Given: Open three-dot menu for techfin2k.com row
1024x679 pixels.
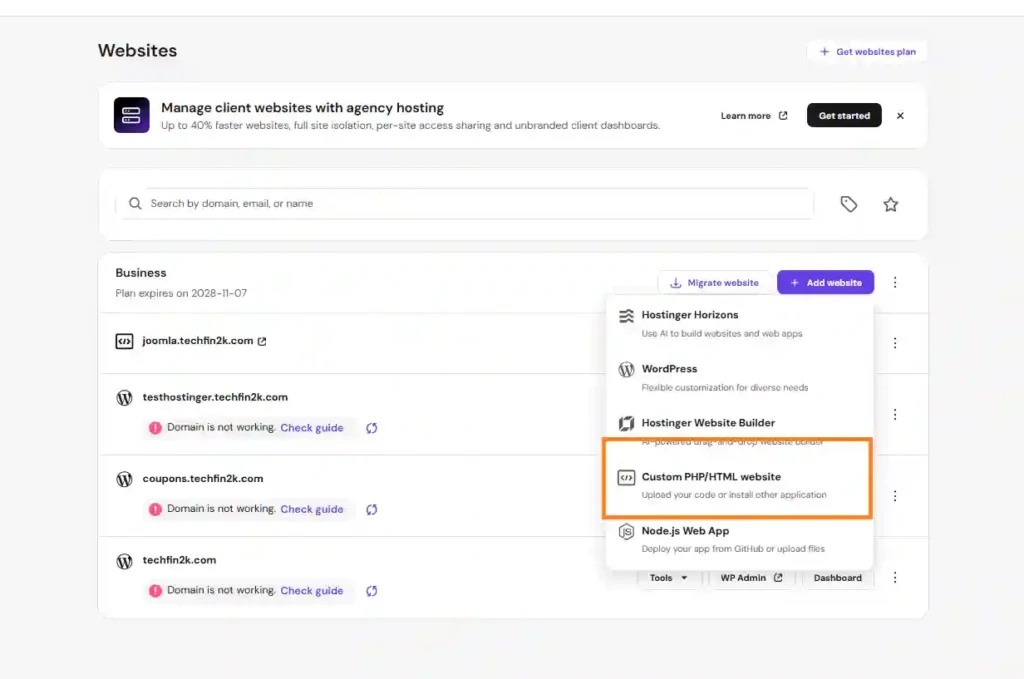Looking at the screenshot, I should [x=895, y=578].
